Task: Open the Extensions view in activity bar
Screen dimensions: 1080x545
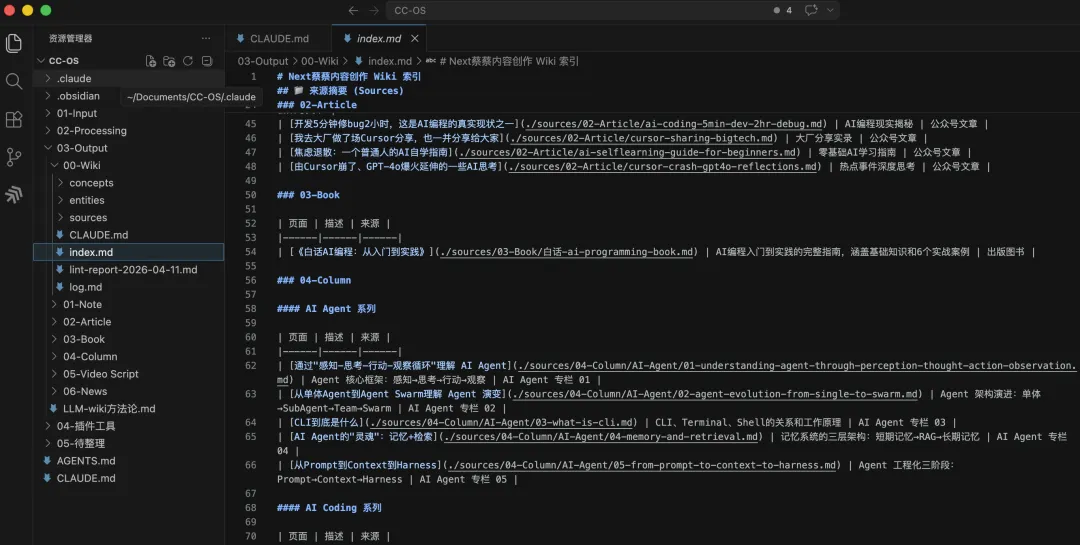Action: (x=14, y=119)
